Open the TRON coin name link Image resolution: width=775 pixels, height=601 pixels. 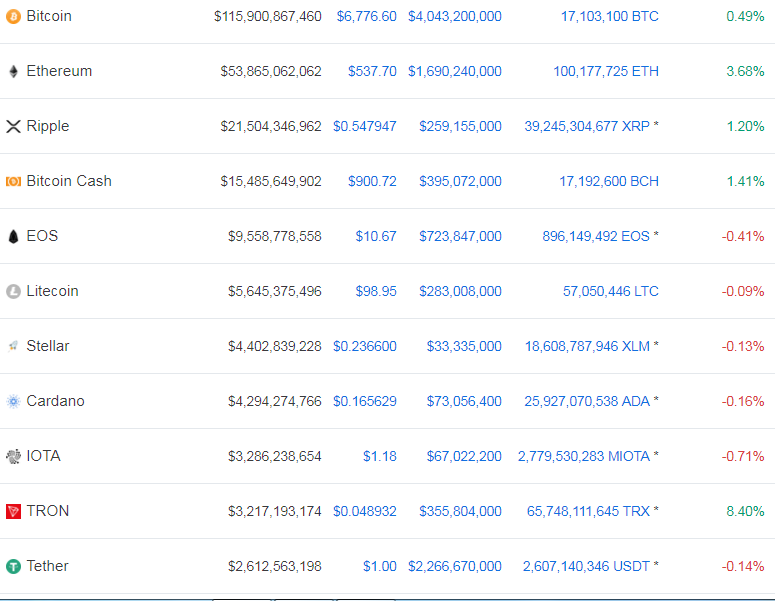point(48,511)
